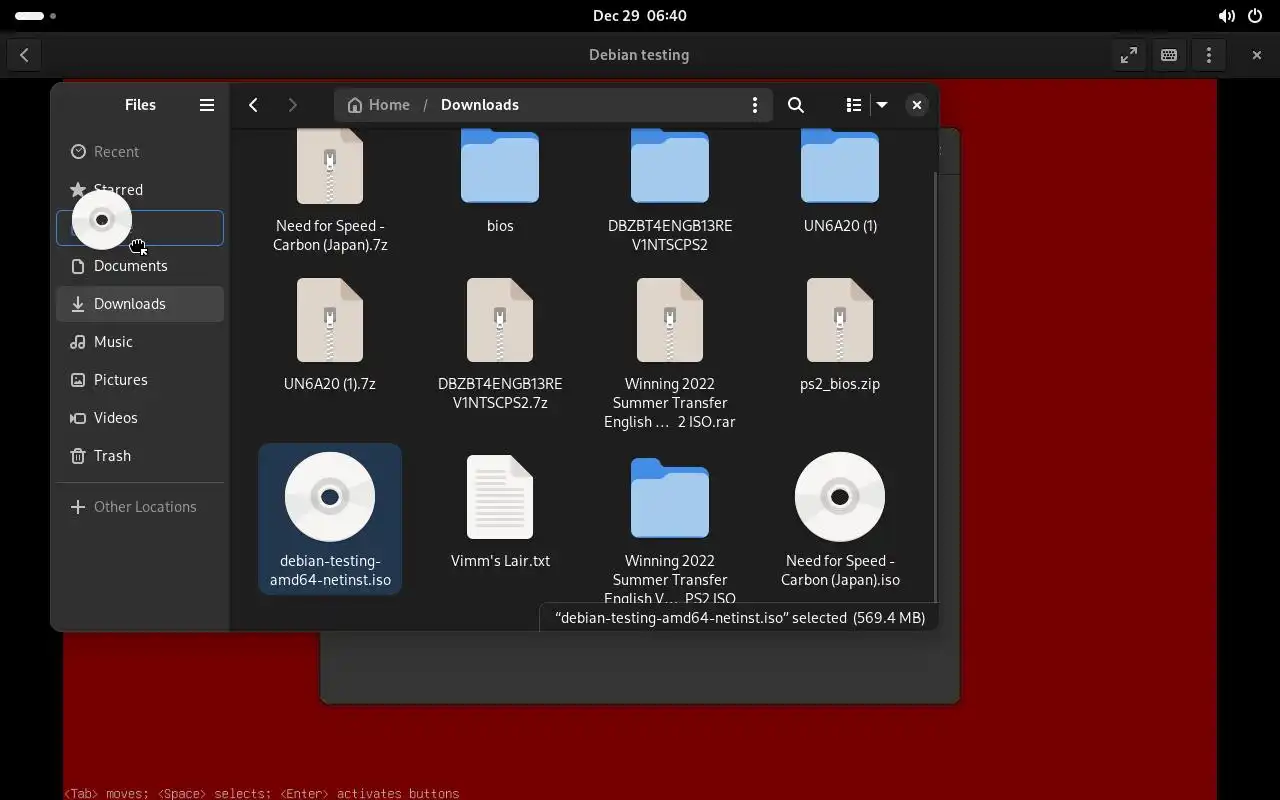Image resolution: width=1280 pixels, height=800 pixels.
Task: Go forward in Files navigation
Action: point(292,105)
